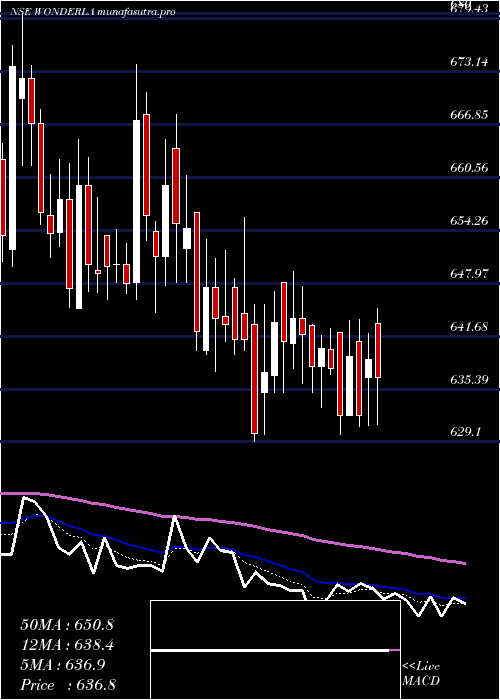Click the '5MA : 636.9' reading

point(63,665)
